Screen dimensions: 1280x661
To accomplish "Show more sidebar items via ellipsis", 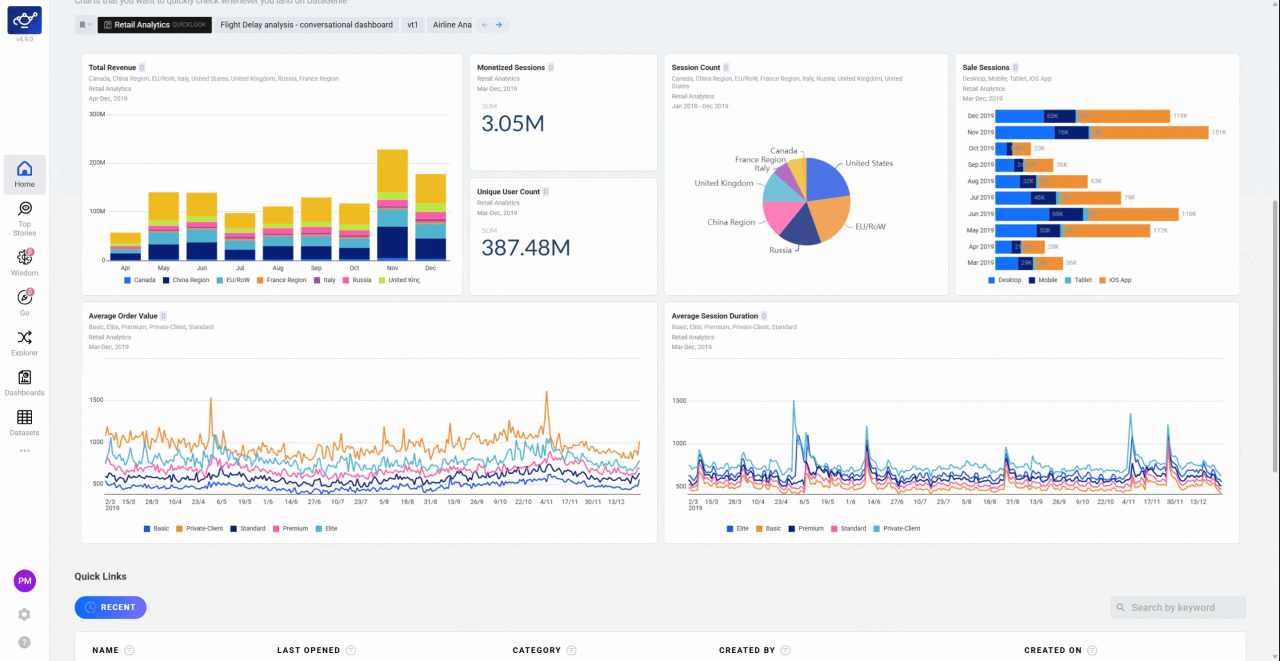I will click(24, 451).
